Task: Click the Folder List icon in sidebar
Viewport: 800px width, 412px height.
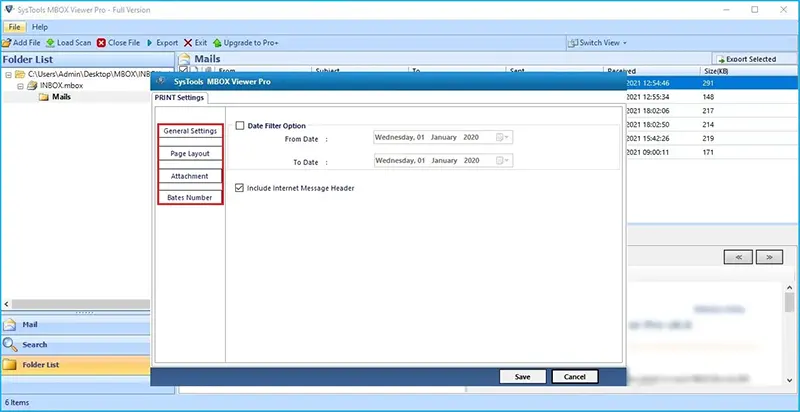Action: (10, 365)
